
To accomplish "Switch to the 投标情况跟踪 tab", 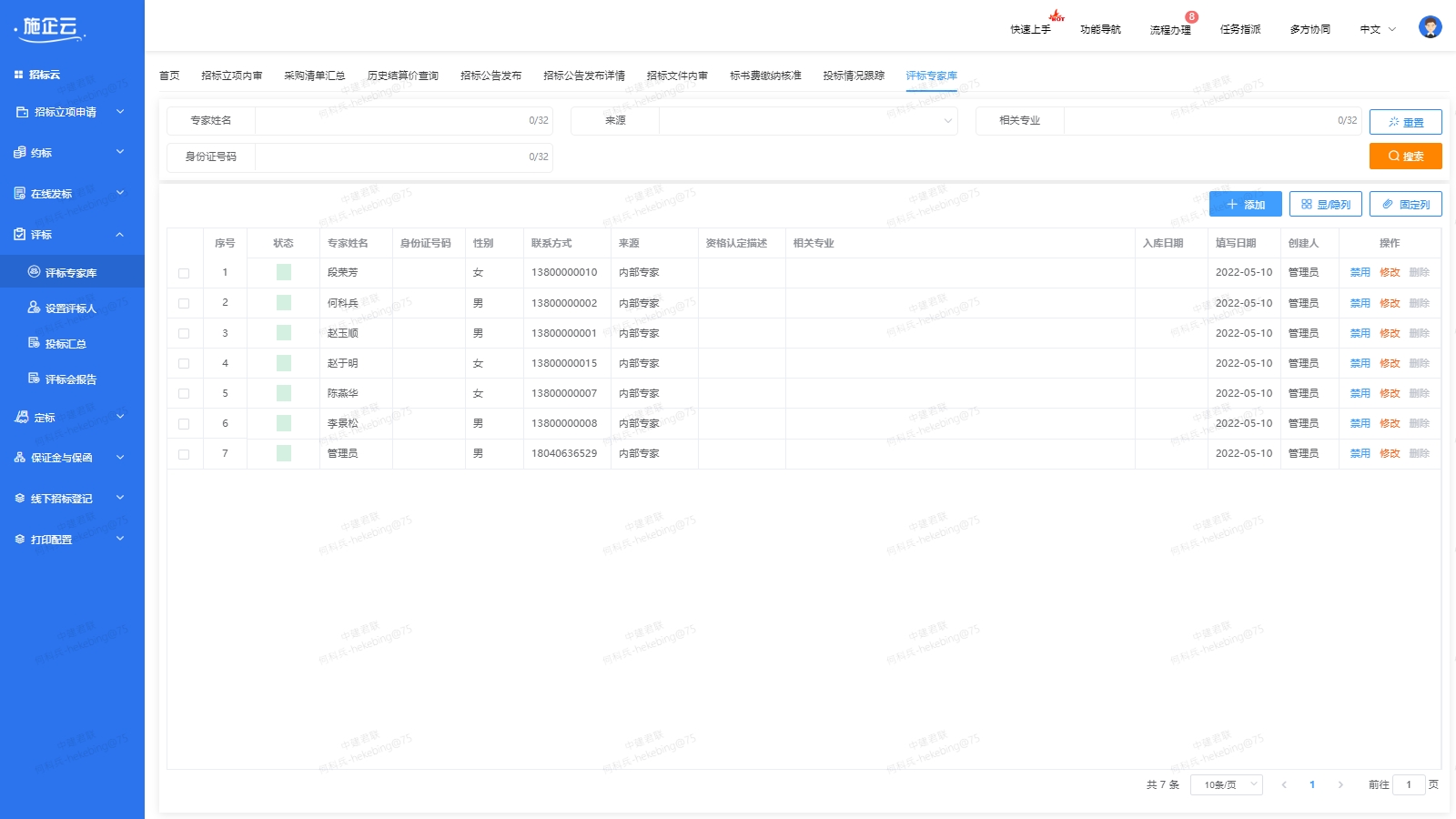I will (x=854, y=76).
